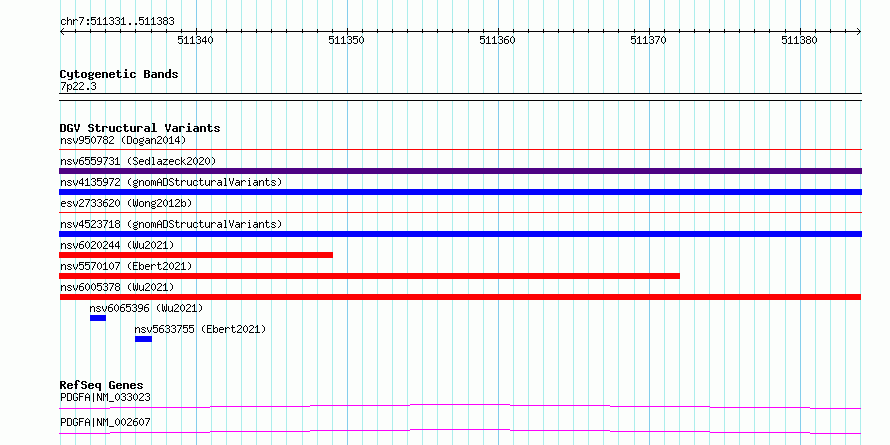The width and height of the screenshot is (890, 445).
Task: Select variant label nsv6559731 (Sedlazeck2020)
Action: 138,161
